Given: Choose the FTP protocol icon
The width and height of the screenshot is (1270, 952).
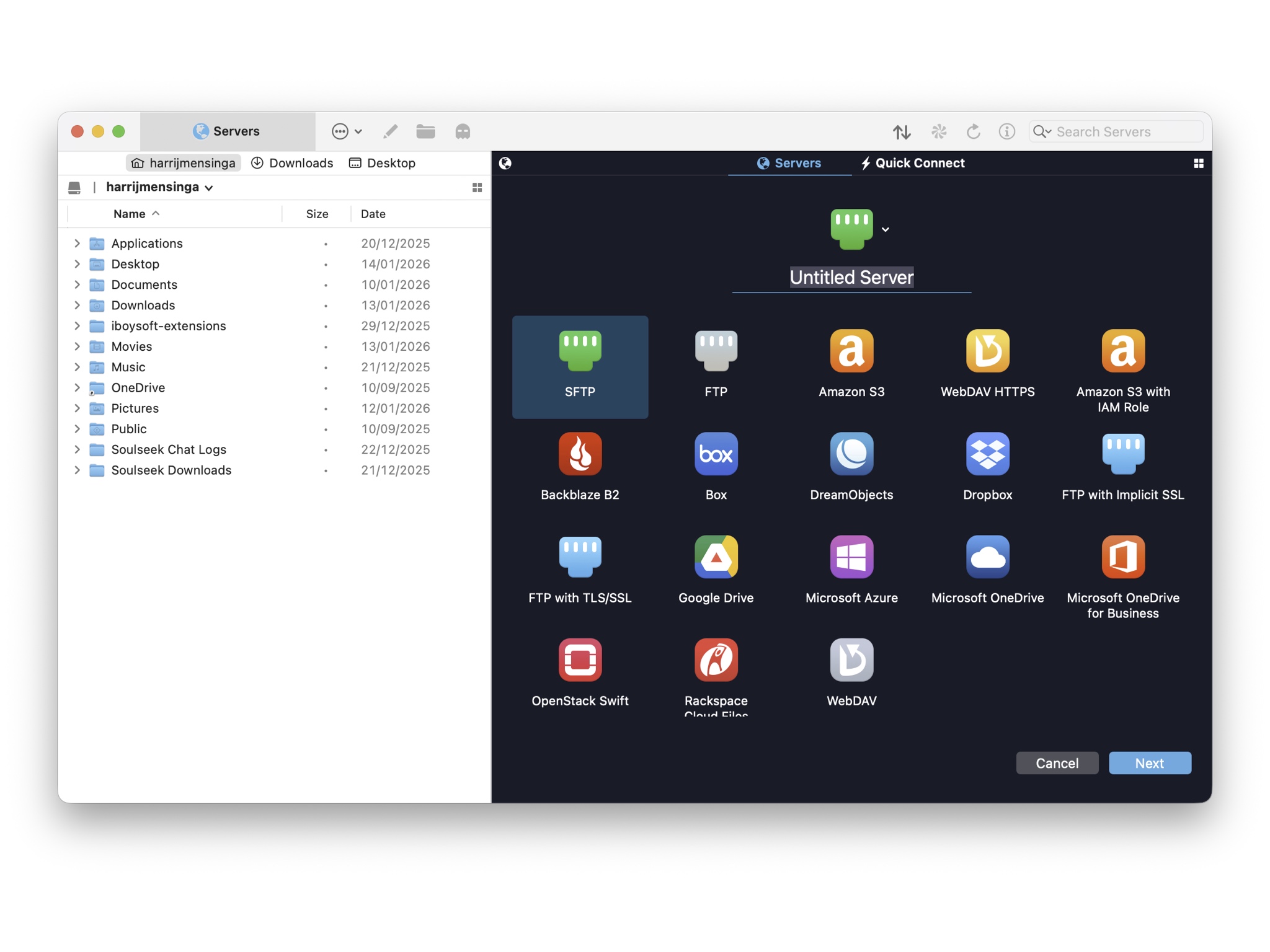Looking at the screenshot, I should [716, 351].
